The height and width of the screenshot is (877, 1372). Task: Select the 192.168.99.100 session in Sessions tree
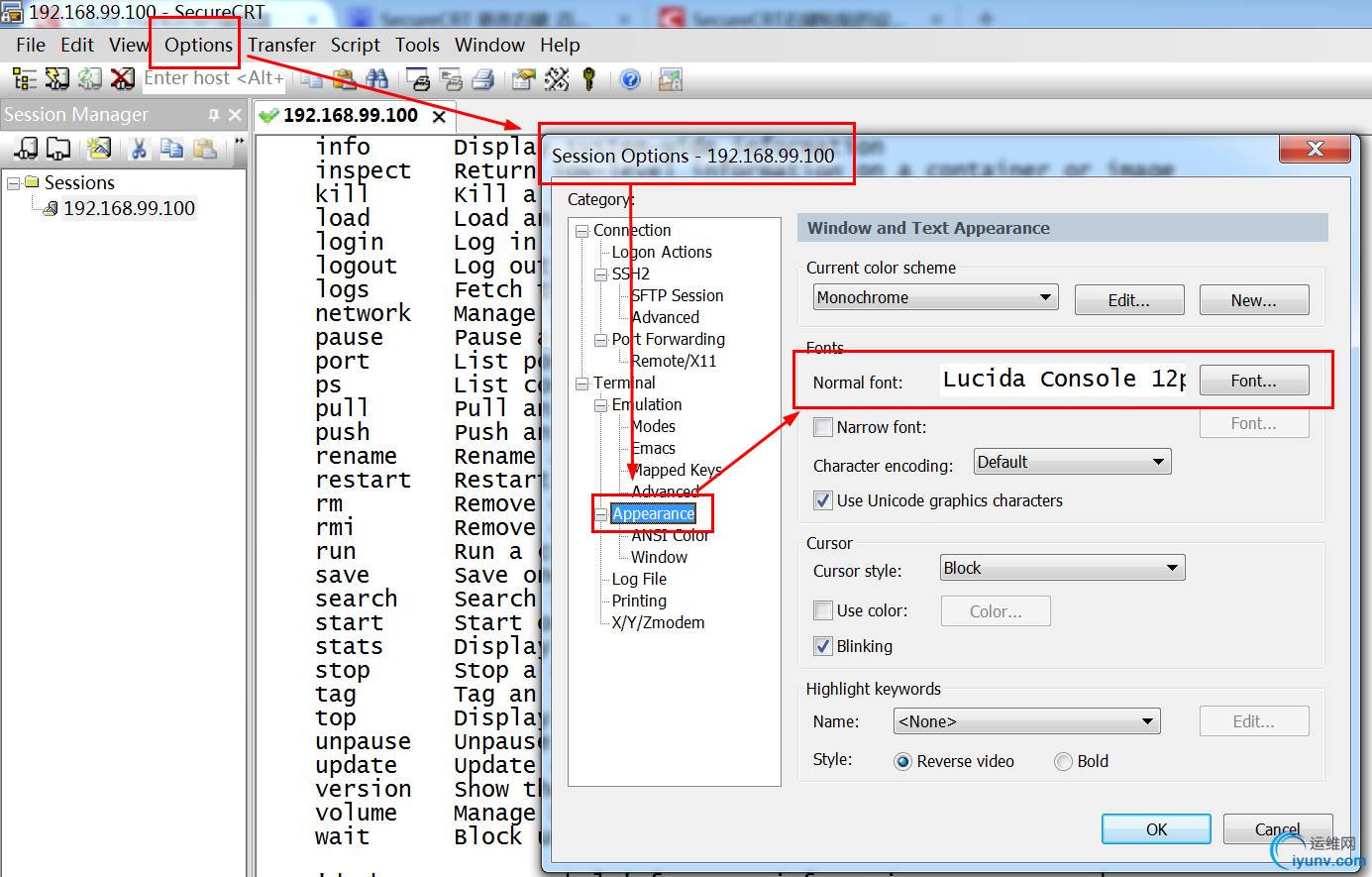[x=129, y=208]
